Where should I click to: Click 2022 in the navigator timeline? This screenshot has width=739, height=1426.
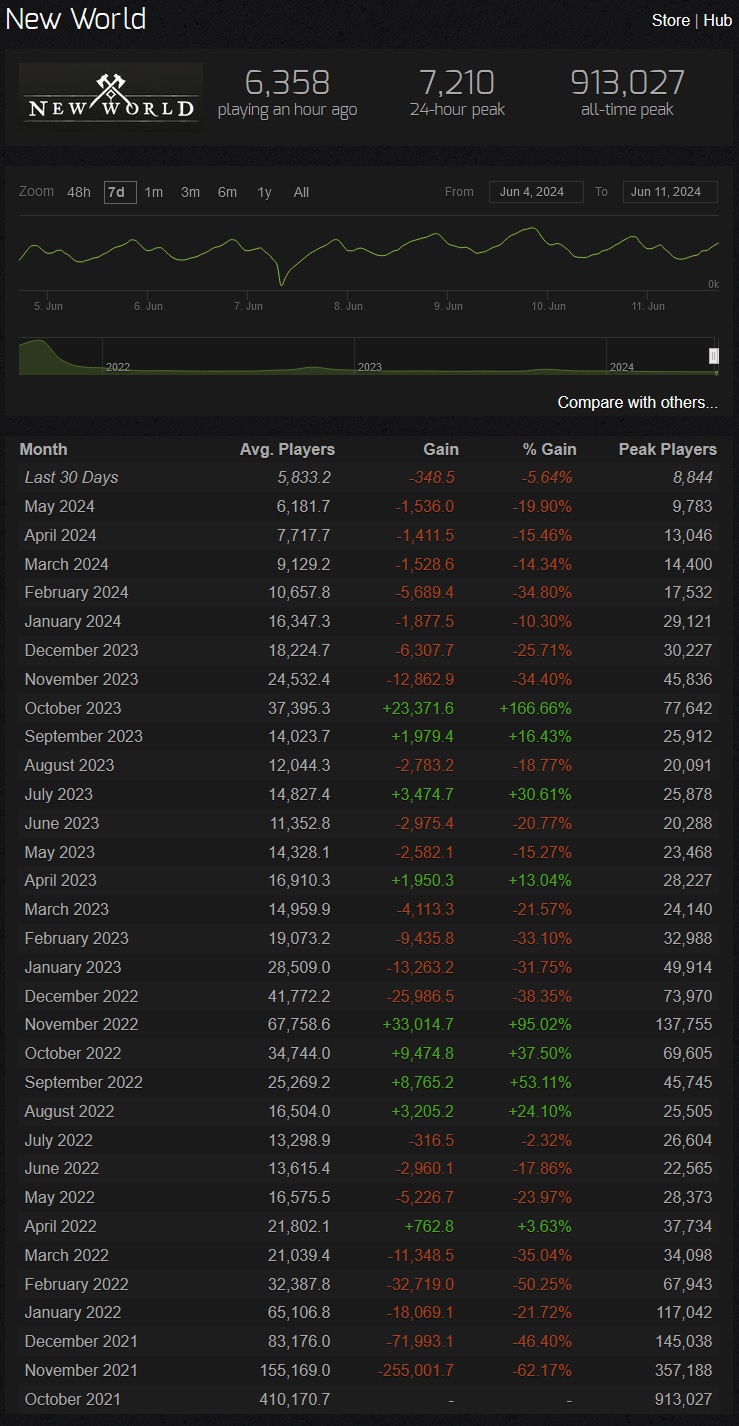tap(118, 367)
